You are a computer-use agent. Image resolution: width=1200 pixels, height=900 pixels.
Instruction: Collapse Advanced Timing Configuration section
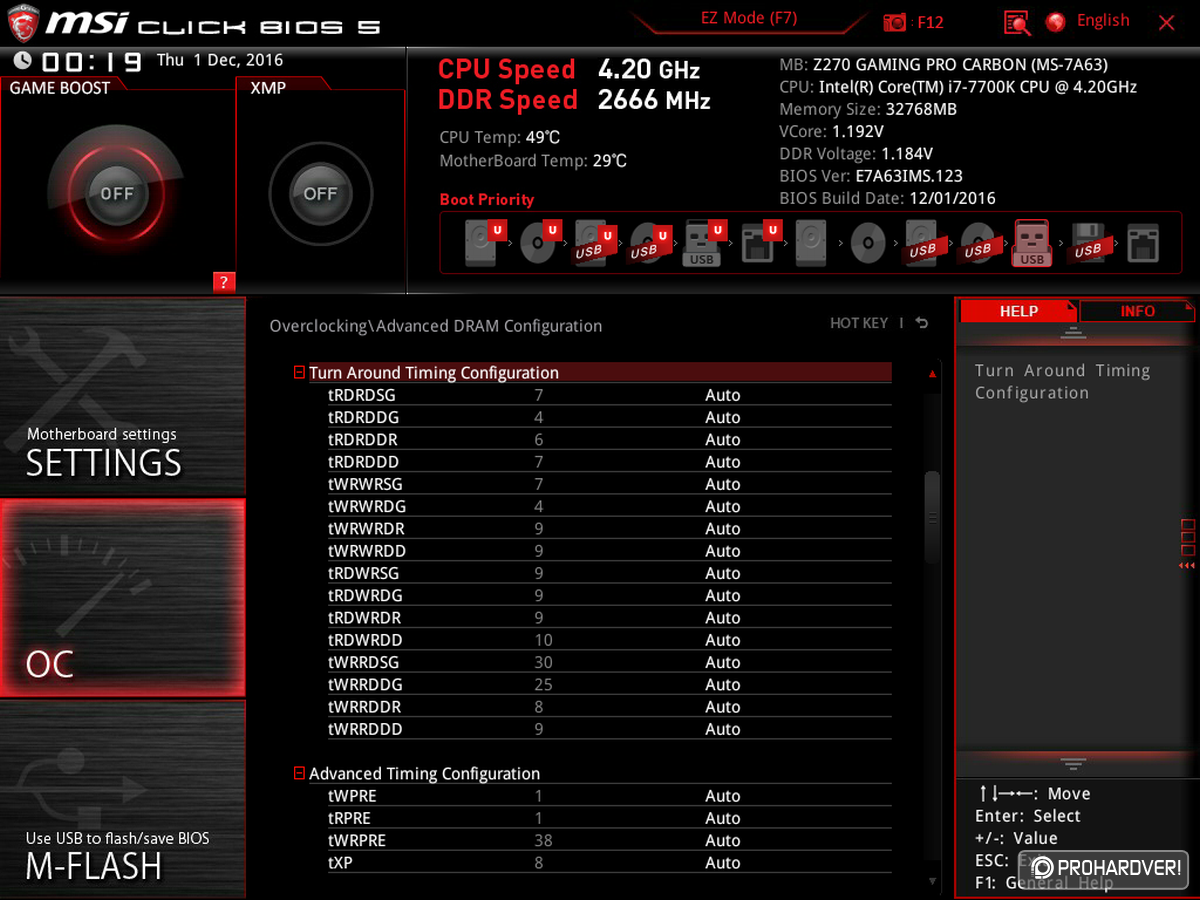(299, 773)
